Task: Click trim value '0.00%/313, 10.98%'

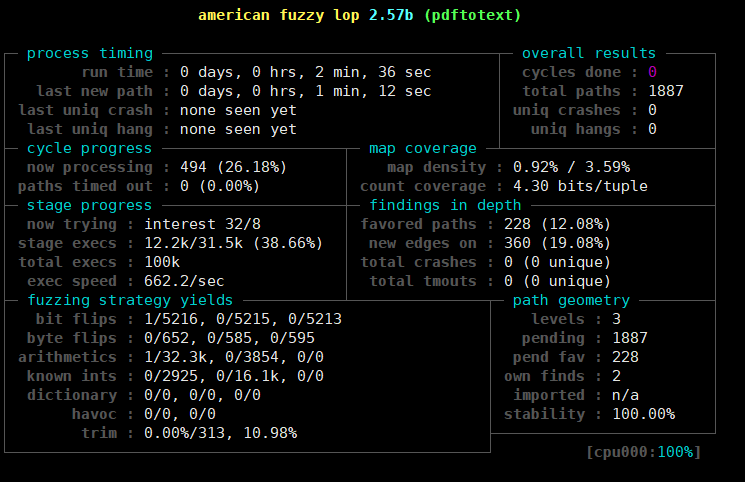Action: (220, 433)
